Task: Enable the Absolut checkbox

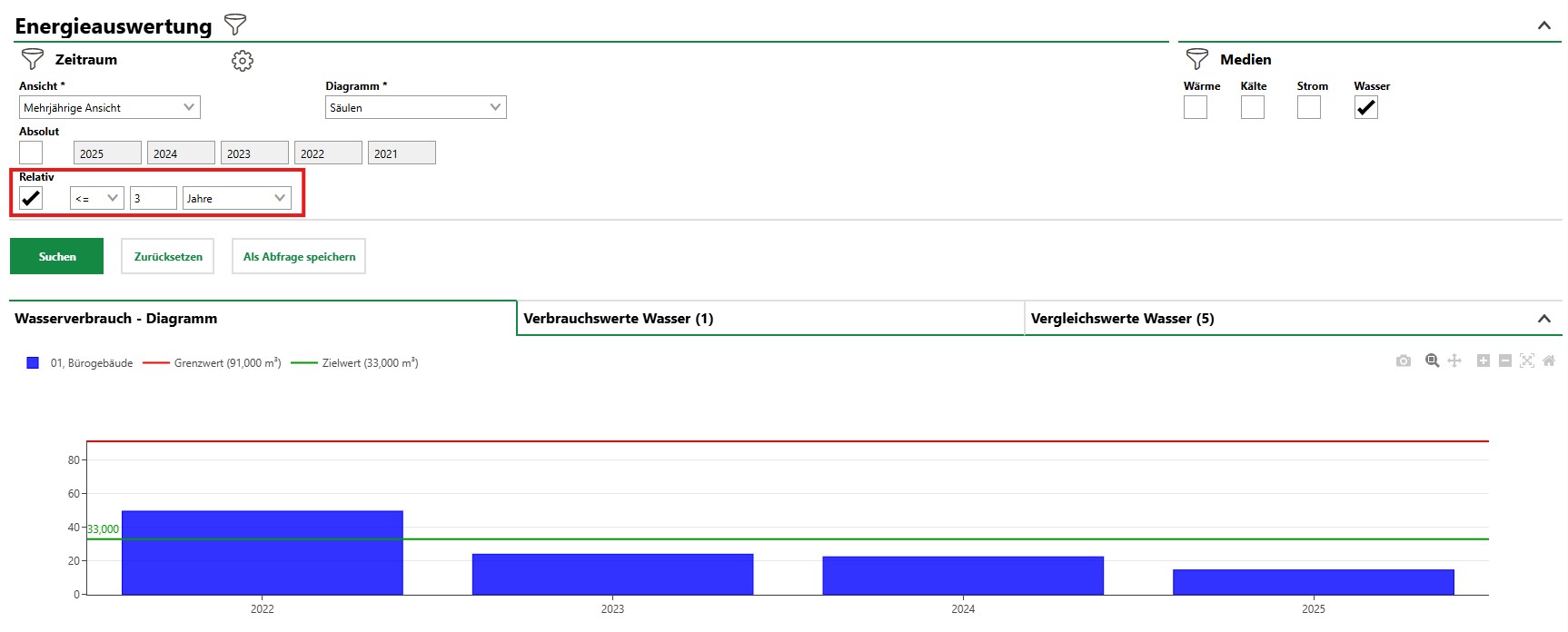Action: pyautogui.click(x=31, y=153)
